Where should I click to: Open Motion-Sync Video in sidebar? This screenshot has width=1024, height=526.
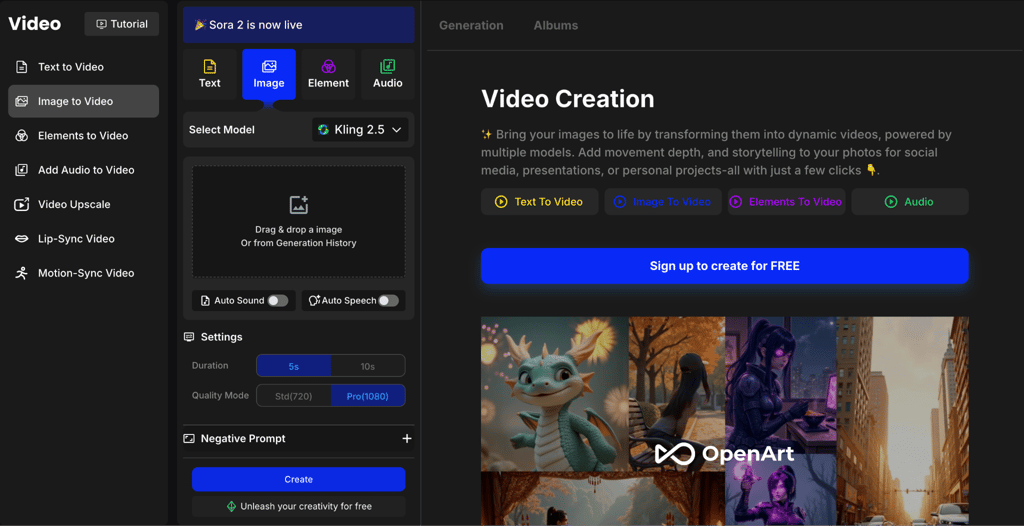(x=84, y=273)
